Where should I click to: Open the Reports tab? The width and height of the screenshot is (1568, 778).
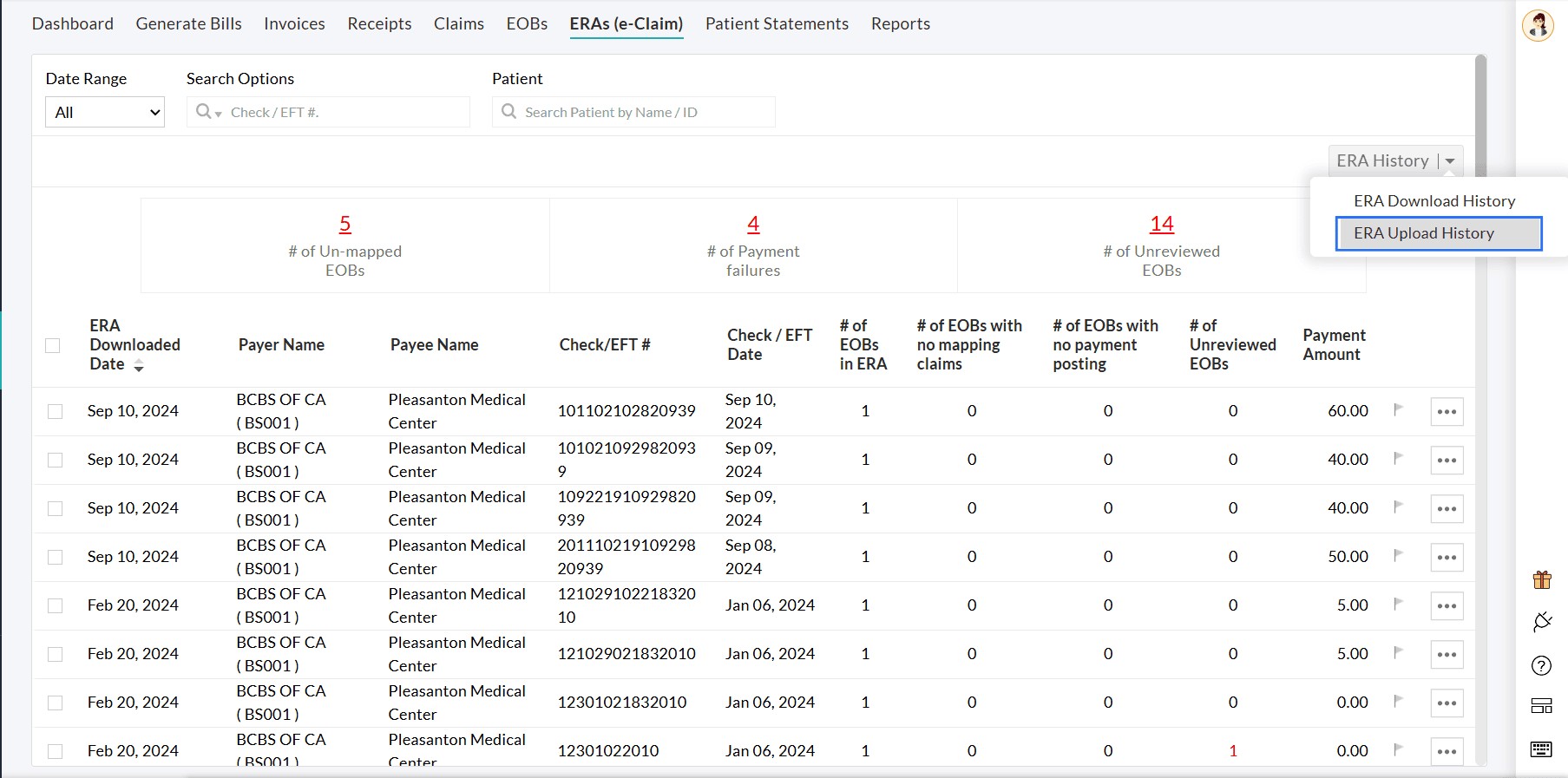901,23
